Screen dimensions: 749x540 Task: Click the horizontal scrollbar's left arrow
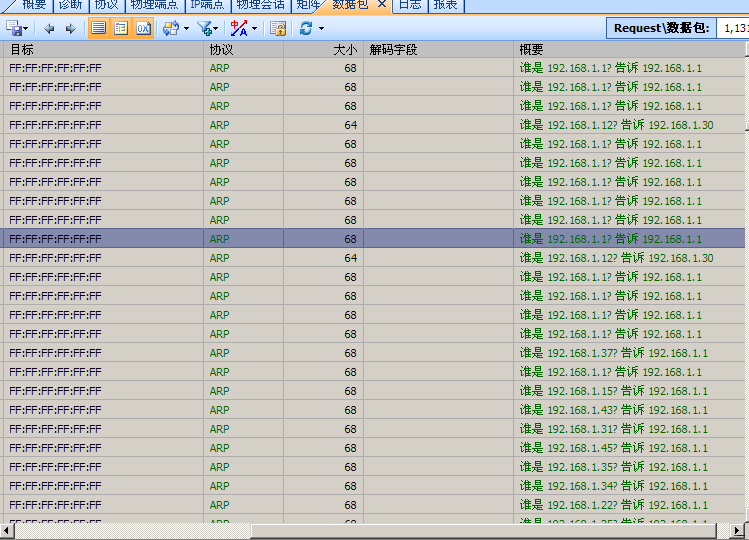(x=8, y=530)
